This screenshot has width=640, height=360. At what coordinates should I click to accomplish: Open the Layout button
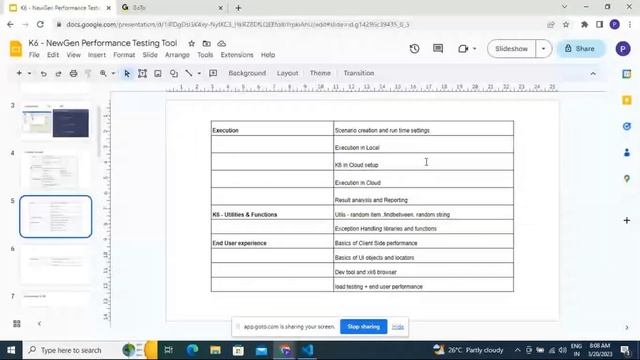coord(287,73)
